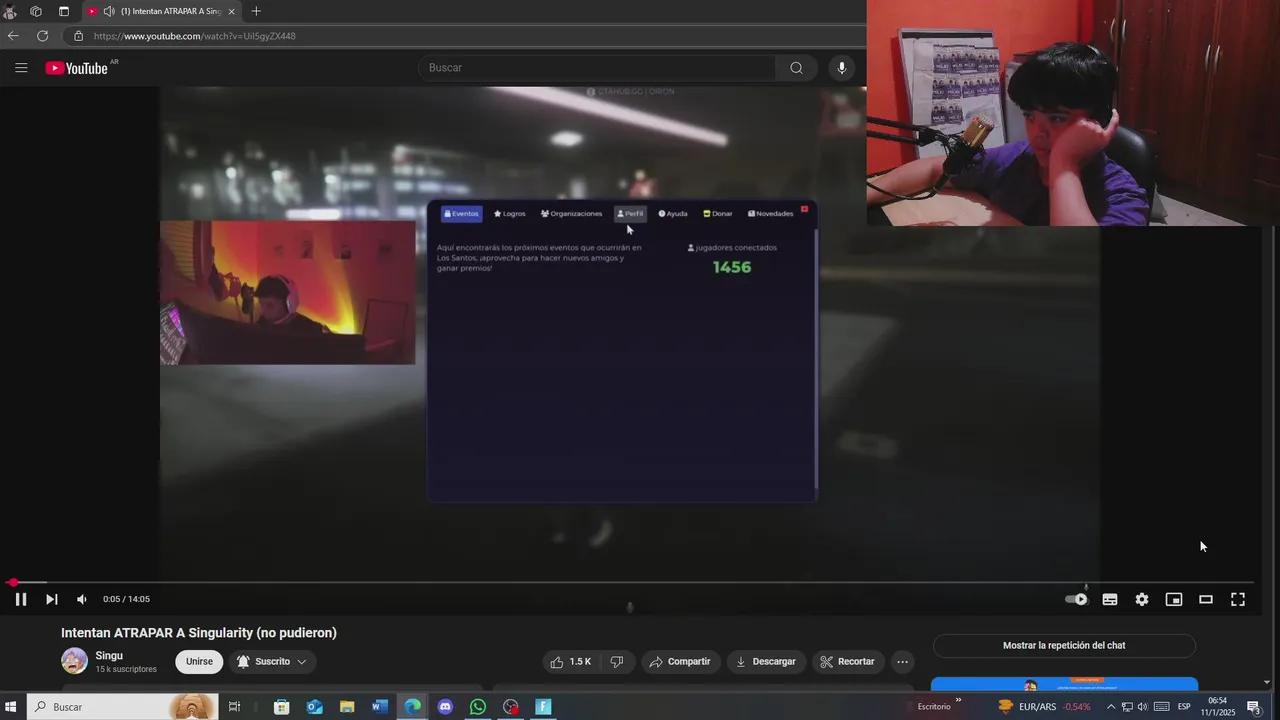Mute the video with the volume icon

click(81, 599)
